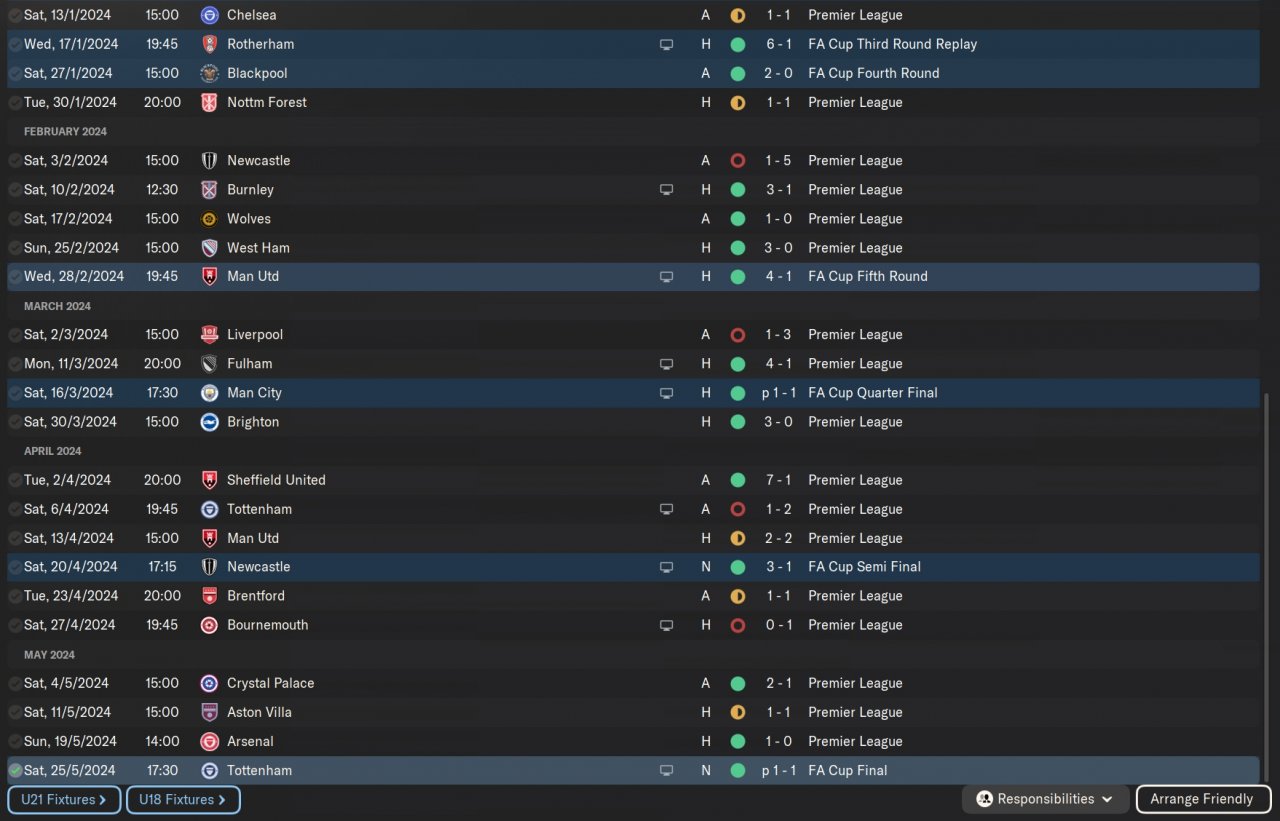
Task: Open the Sheffield United 7 - 1 result
Action: pos(778,480)
